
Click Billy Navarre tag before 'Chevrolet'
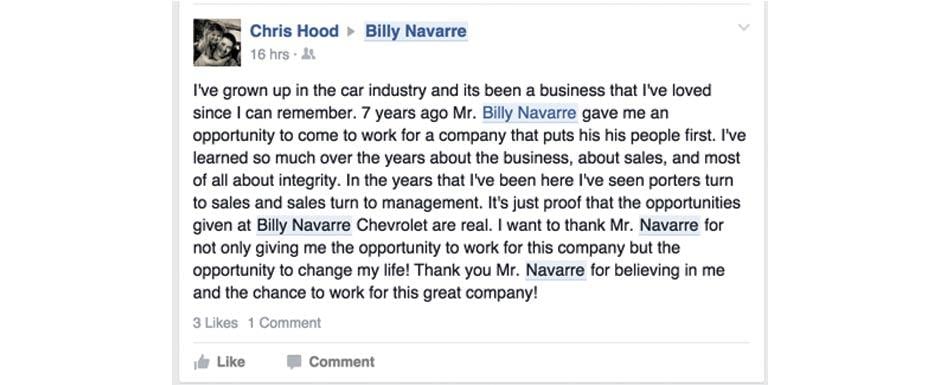coord(304,225)
